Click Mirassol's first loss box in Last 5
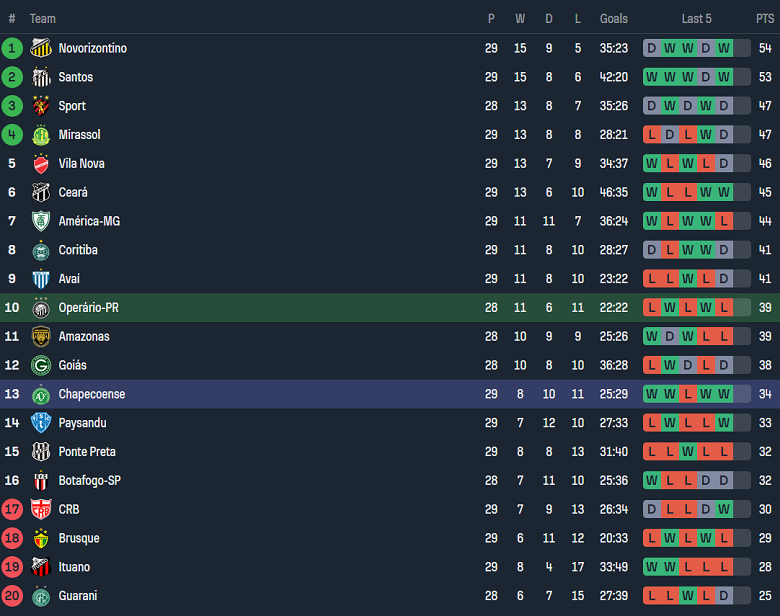The image size is (780, 616). (x=652, y=135)
